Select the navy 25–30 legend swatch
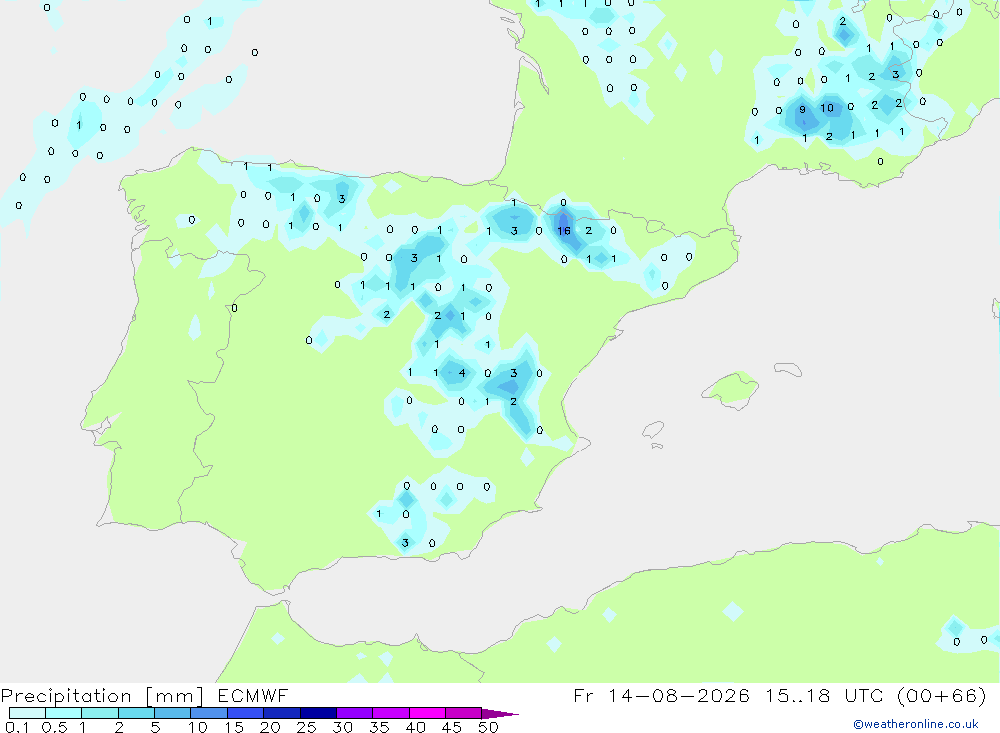This screenshot has height=733, width=1000. pyautogui.click(x=318, y=713)
